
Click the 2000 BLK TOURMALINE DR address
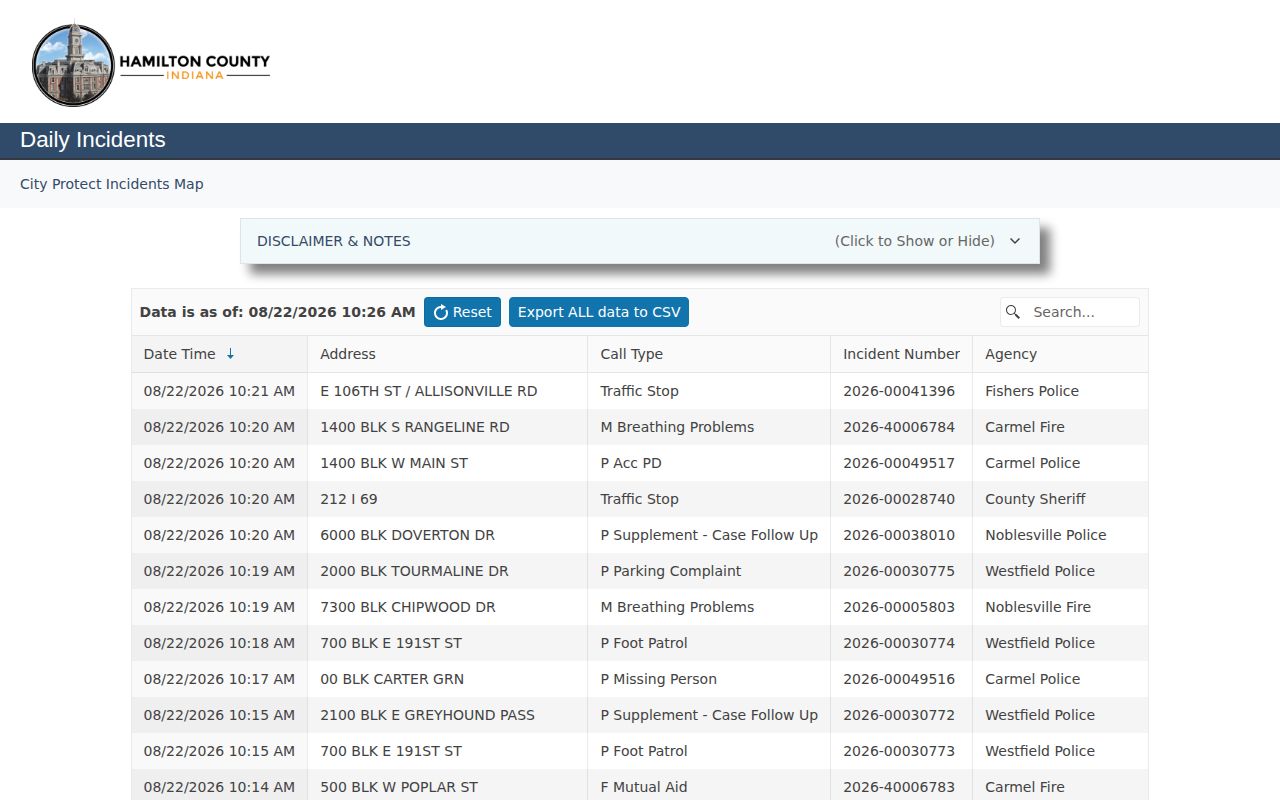[414, 571]
